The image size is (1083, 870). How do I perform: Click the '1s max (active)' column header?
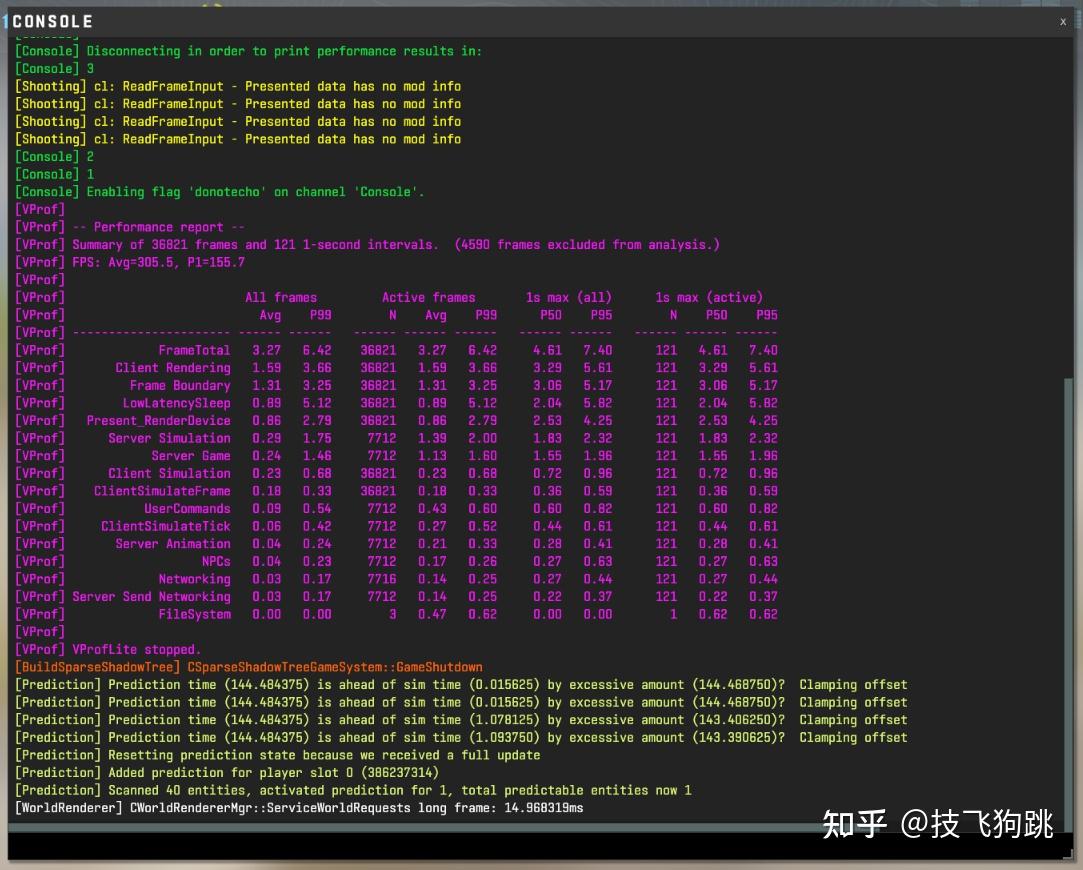click(709, 298)
